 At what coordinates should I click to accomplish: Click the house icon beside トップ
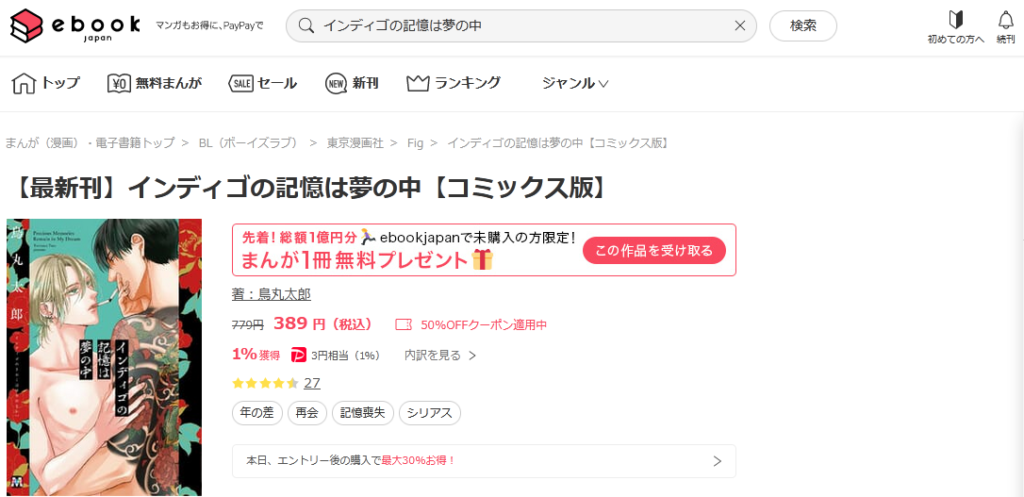click(x=24, y=83)
